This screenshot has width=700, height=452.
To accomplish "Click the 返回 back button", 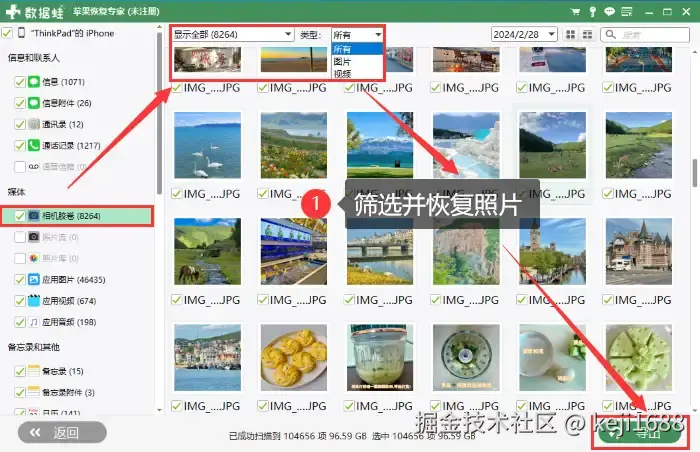I will [x=62, y=432].
